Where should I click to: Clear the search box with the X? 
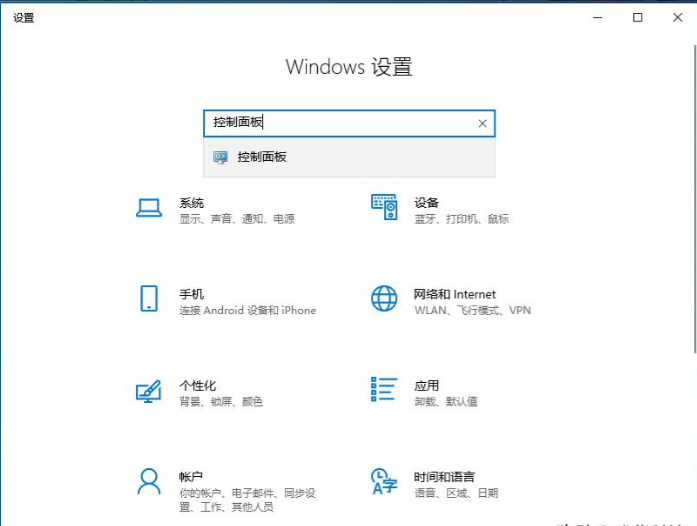point(482,124)
